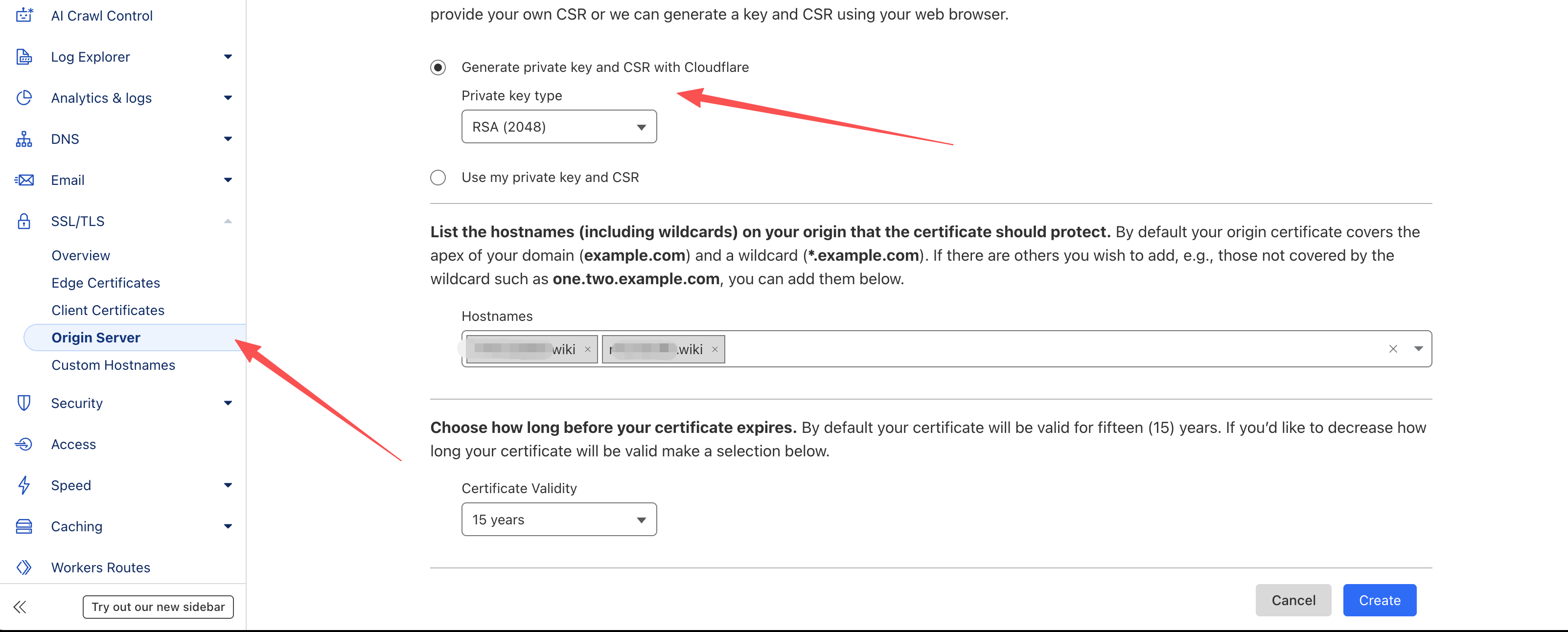Go to Custom Hostnames in sidebar
This screenshot has width=1568, height=632.
point(113,365)
